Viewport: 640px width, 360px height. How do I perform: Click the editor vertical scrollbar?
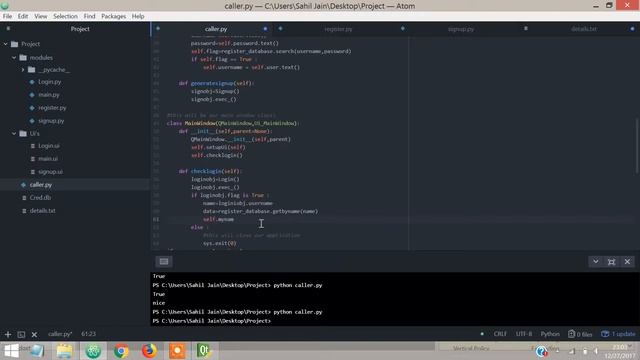pyautogui.click(x=637, y=145)
